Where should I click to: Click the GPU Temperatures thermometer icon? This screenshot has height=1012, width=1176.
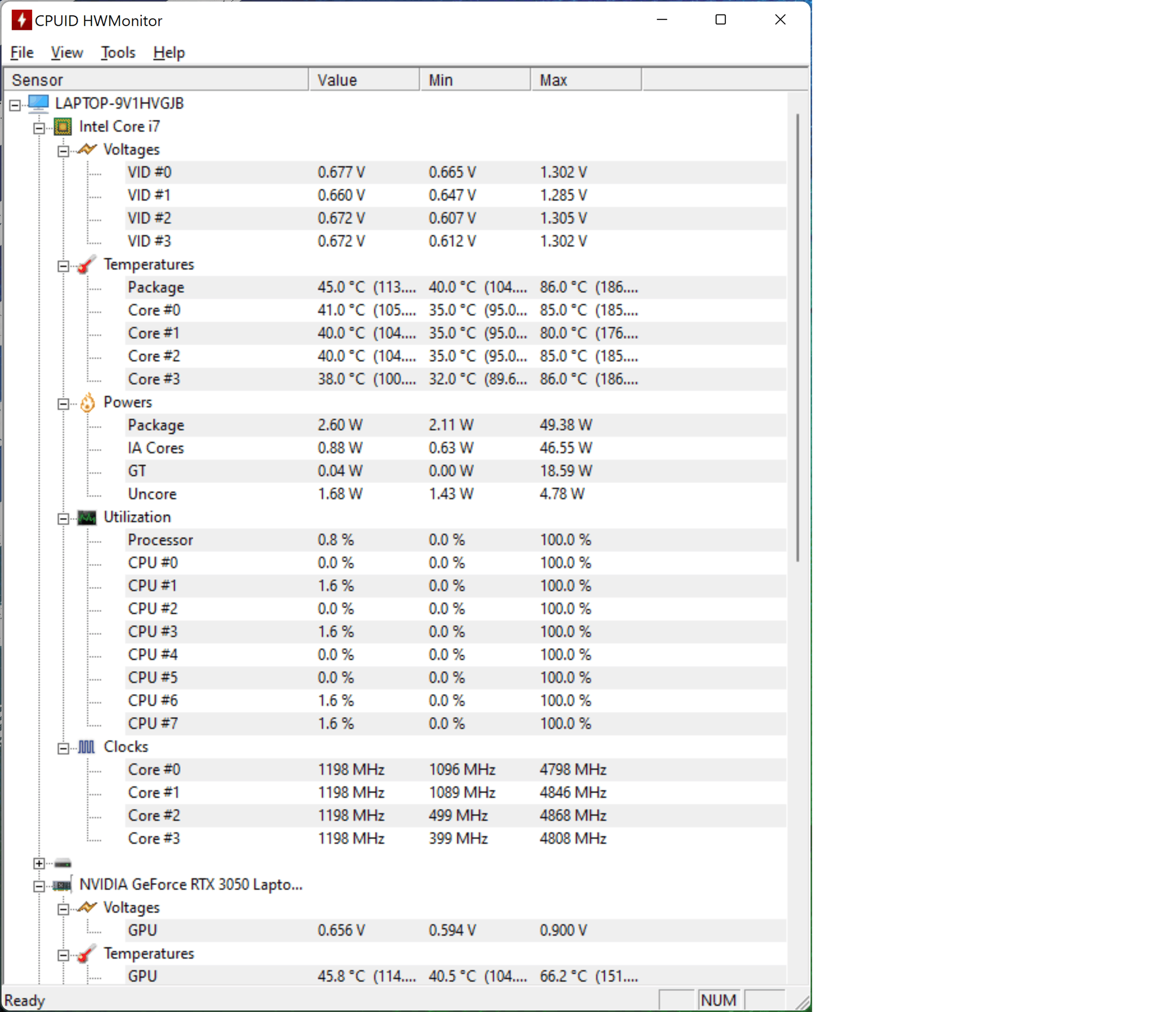pos(87,954)
